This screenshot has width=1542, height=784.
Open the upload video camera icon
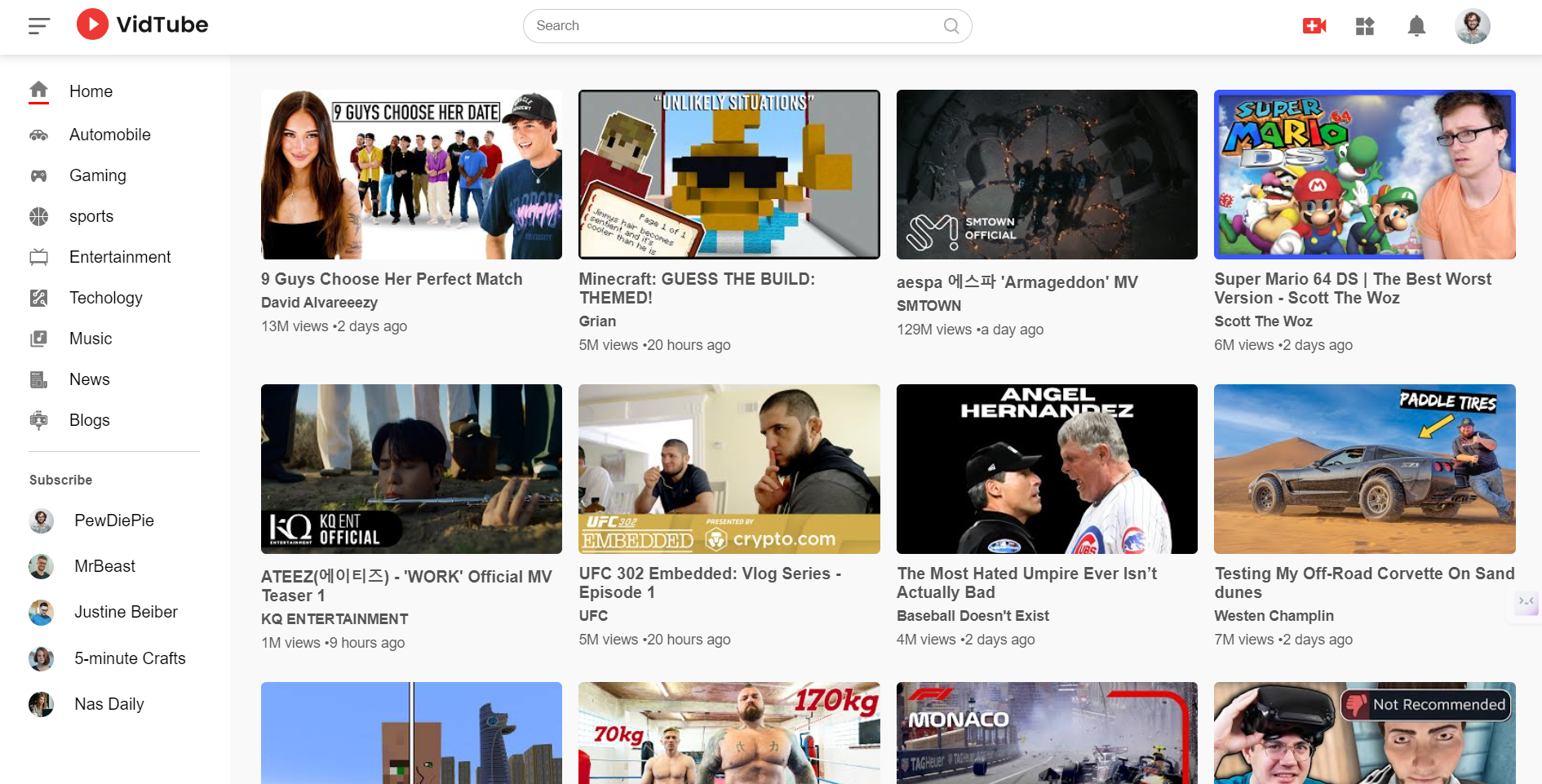1314,26
